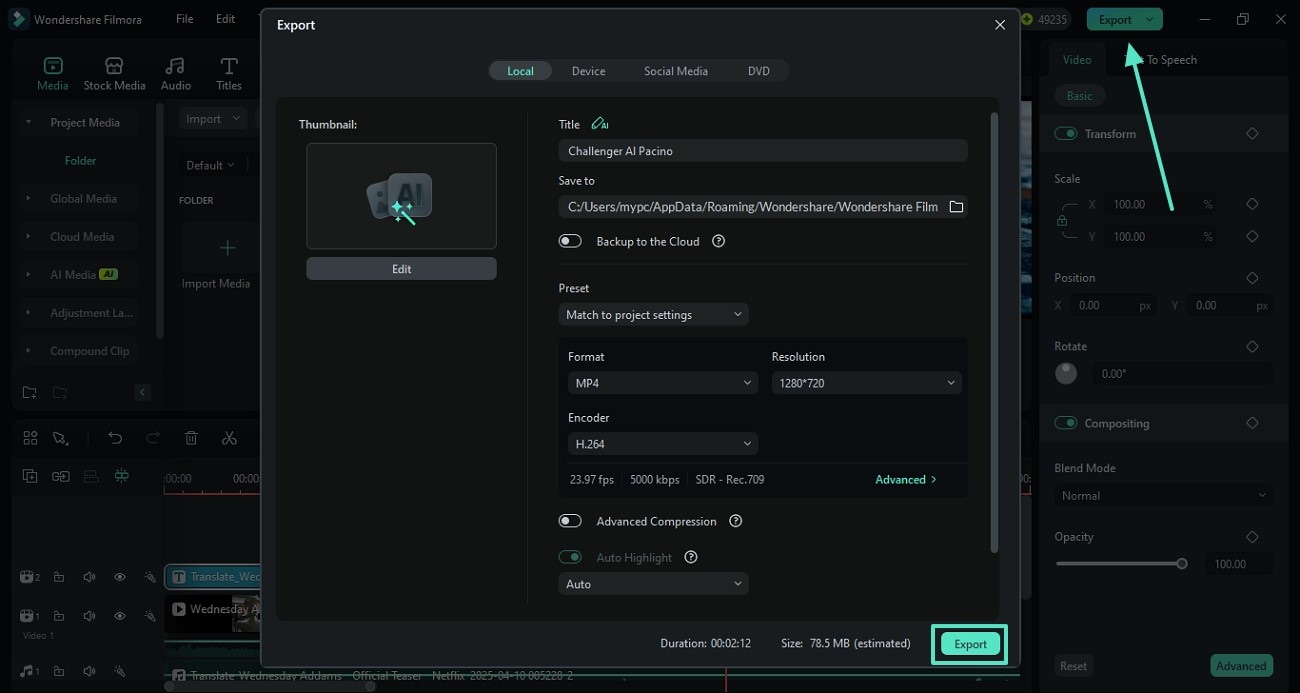Choose the select tool in timeline toolbar
The image size is (1300, 693).
pos(60,438)
